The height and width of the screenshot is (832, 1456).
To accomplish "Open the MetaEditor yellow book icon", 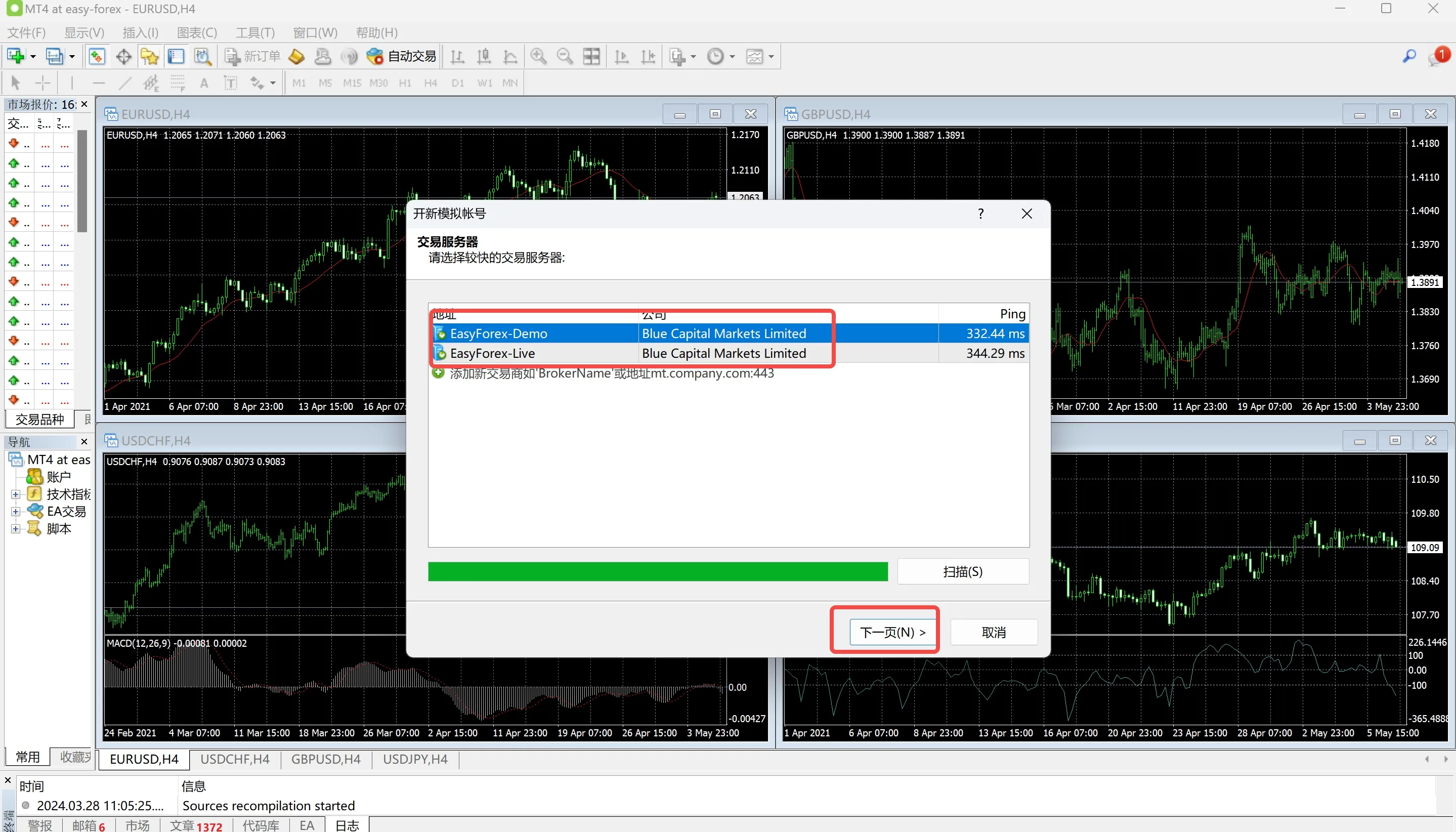I will pos(296,56).
